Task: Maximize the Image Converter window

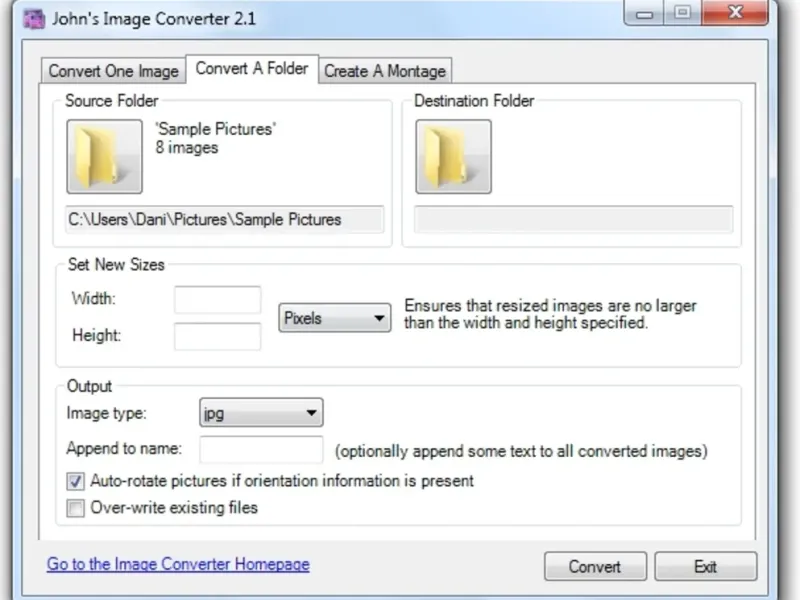Action: [x=683, y=13]
